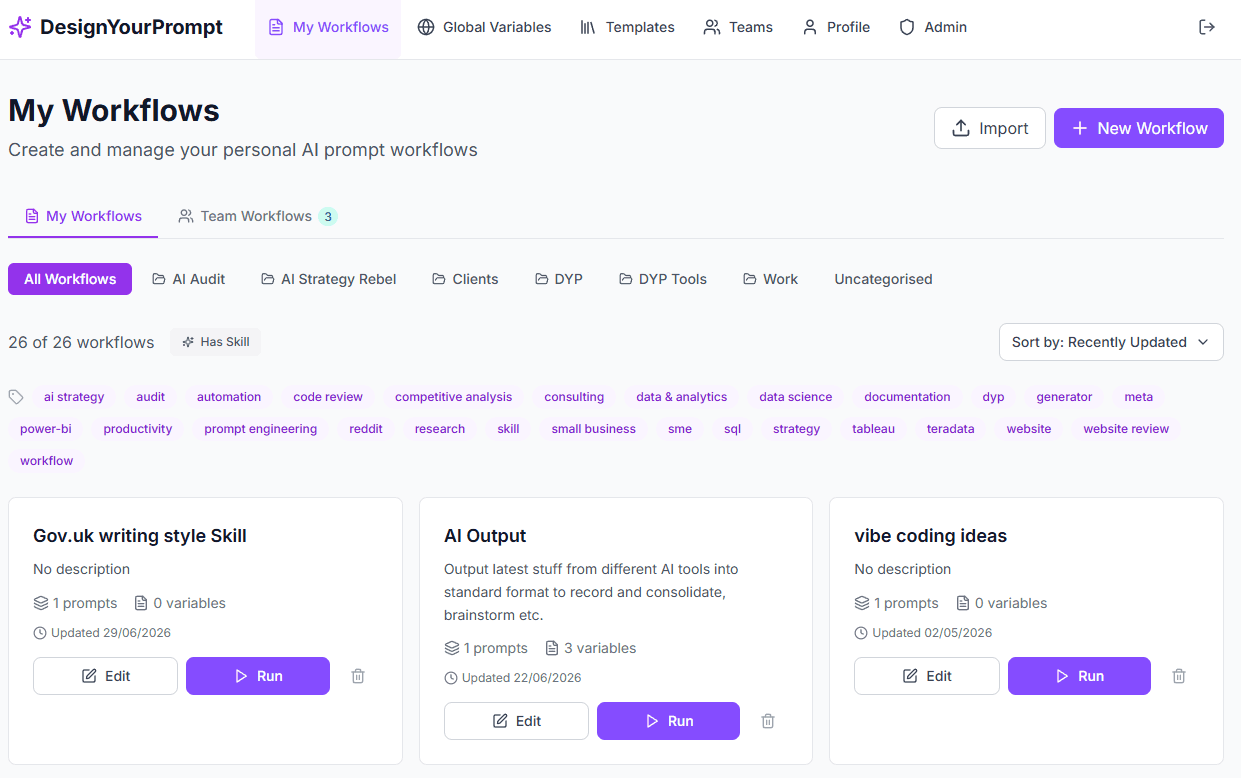Image resolution: width=1241 pixels, height=778 pixels.
Task: Run the vibe coding ideas workflow
Action: click(x=1079, y=676)
